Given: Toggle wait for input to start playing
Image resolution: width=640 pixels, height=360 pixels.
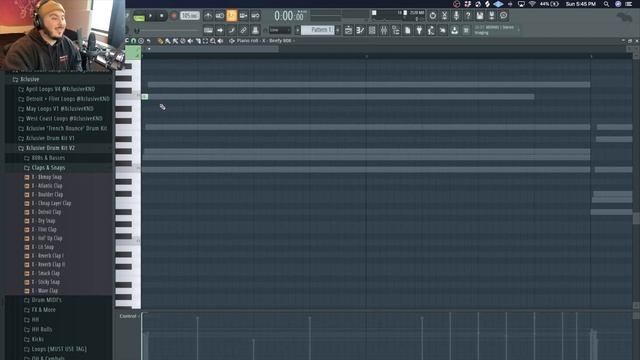Looking at the screenshot, I should pyautogui.click(x=220, y=16).
